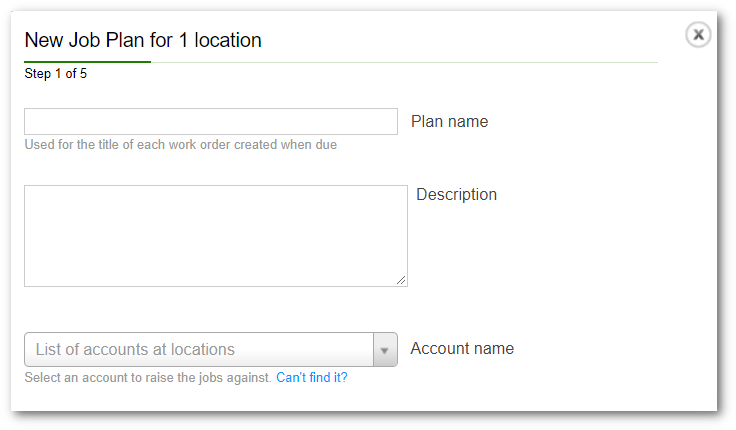736x430 pixels.
Task: Click the "Account name" label
Action: [462, 349]
